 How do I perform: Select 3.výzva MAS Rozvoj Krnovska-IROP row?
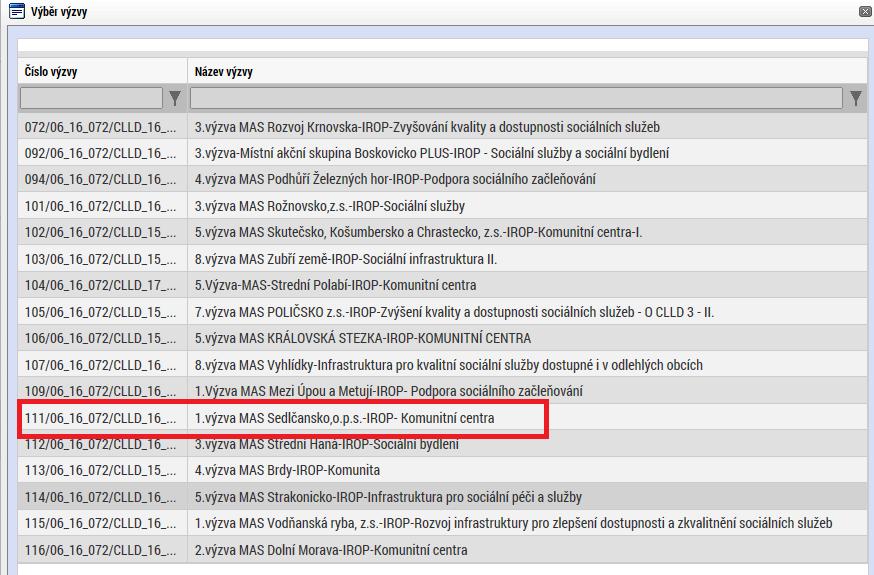click(427, 127)
